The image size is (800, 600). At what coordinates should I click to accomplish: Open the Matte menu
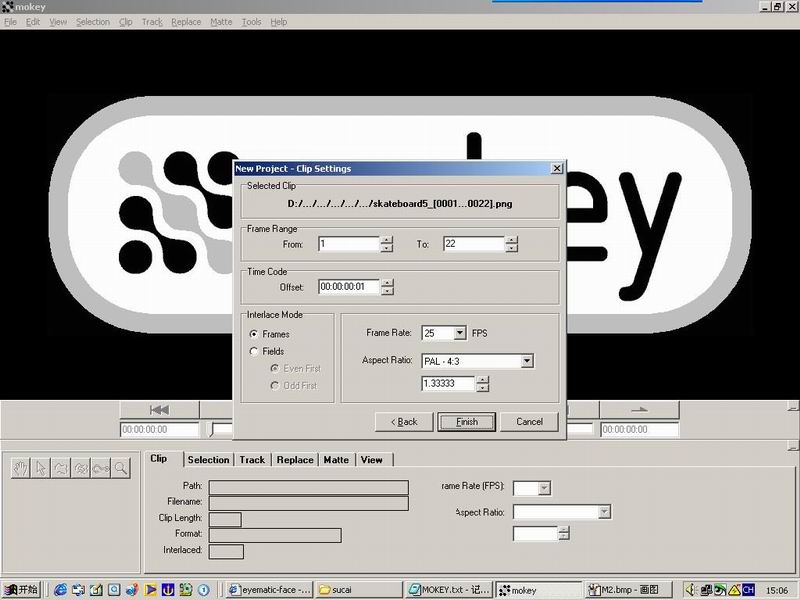[221, 22]
